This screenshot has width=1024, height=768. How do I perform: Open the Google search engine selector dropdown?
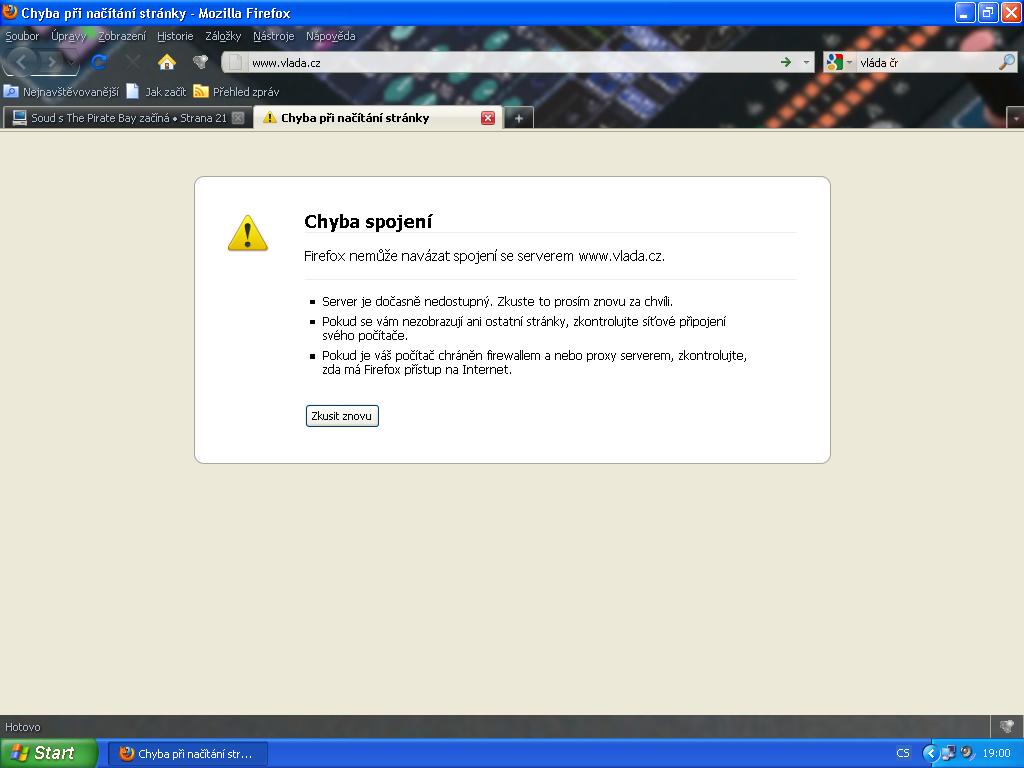(839, 63)
